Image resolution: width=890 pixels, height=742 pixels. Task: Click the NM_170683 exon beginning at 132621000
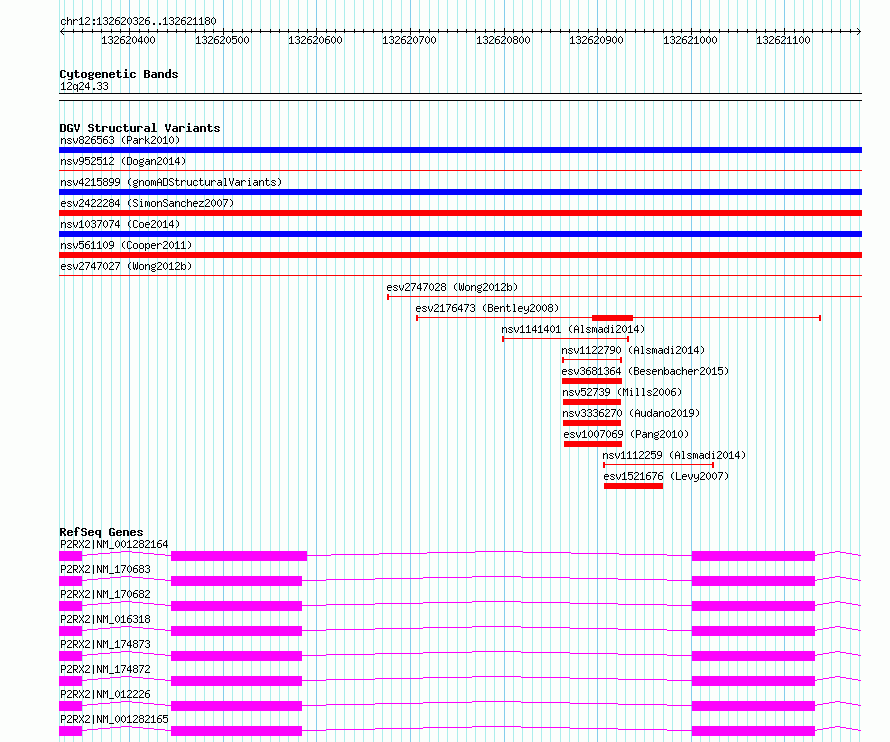point(753,581)
